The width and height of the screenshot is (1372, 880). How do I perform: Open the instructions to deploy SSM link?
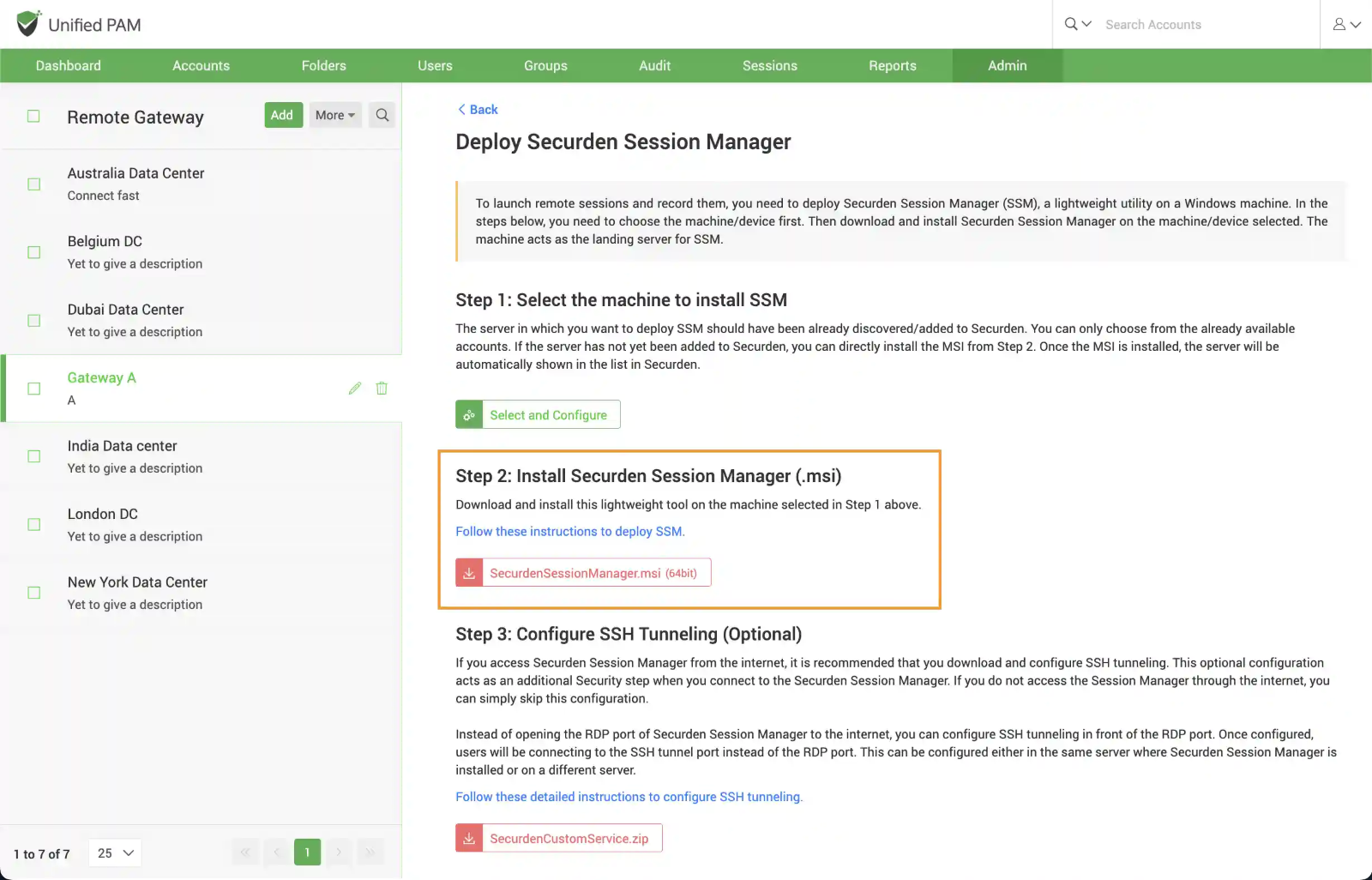click(x=570, y=532)
